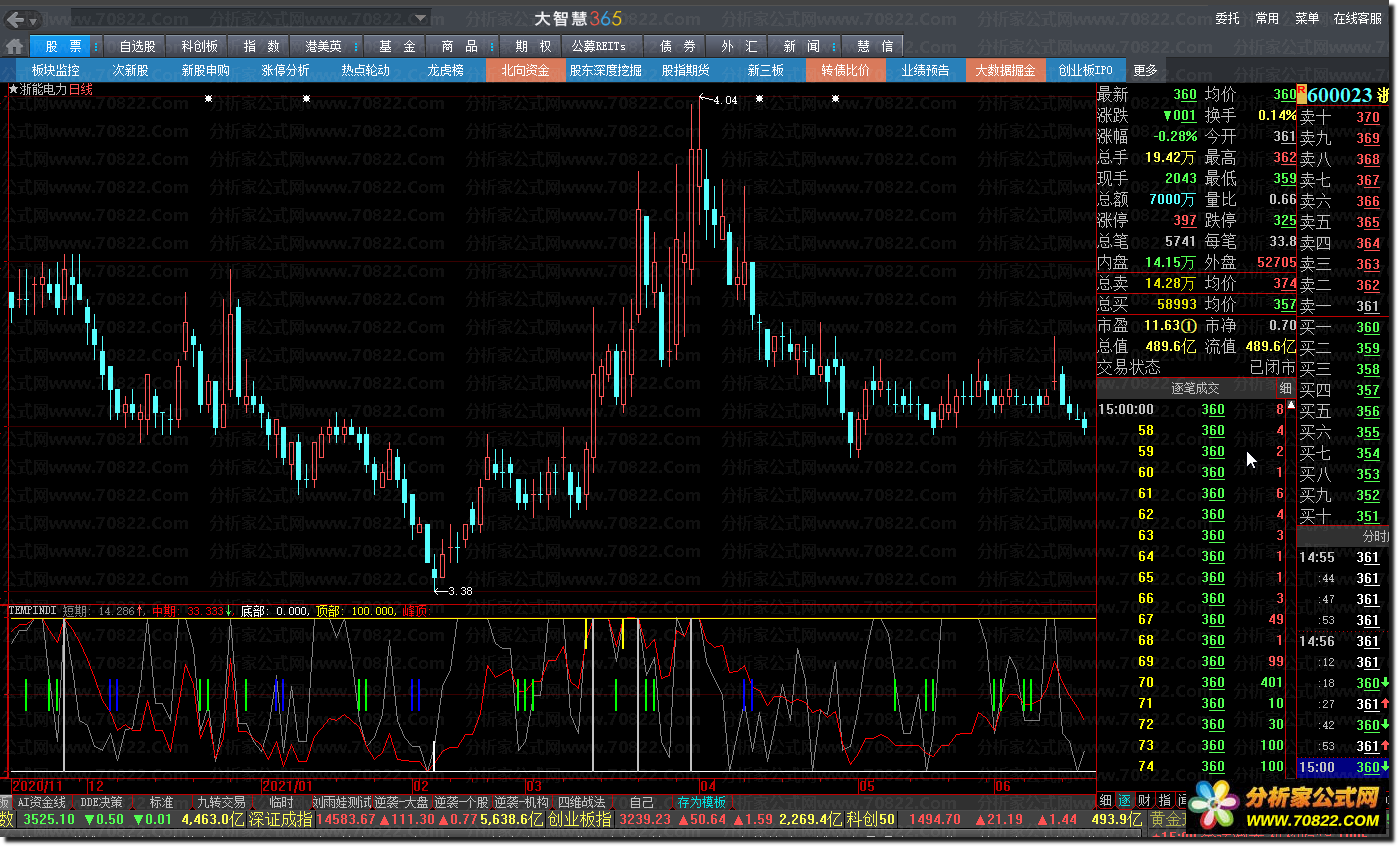Click 存为模板 to save the template
1399x846 pixels.
[702, 802]
